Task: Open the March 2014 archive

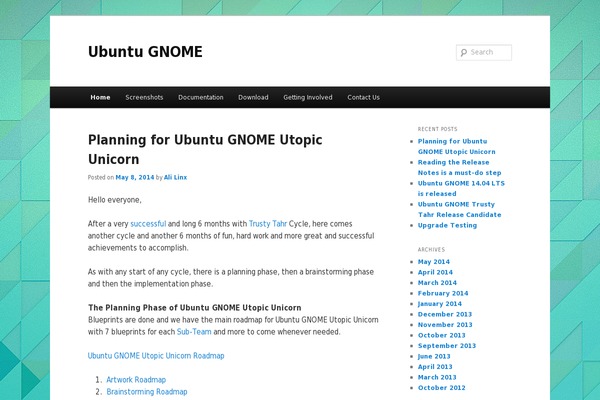Action: pos(437,282)
